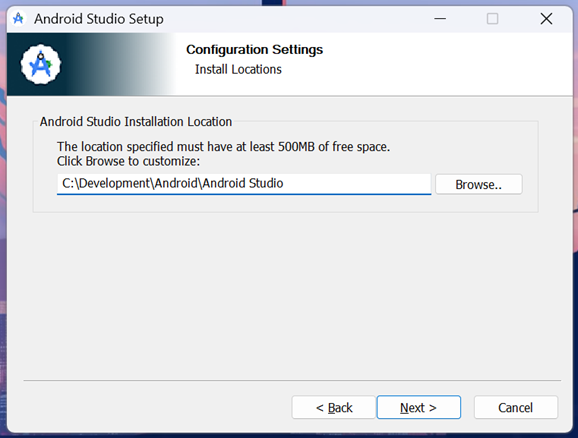Click the Android Studio icon in title bar

(18, 18)
